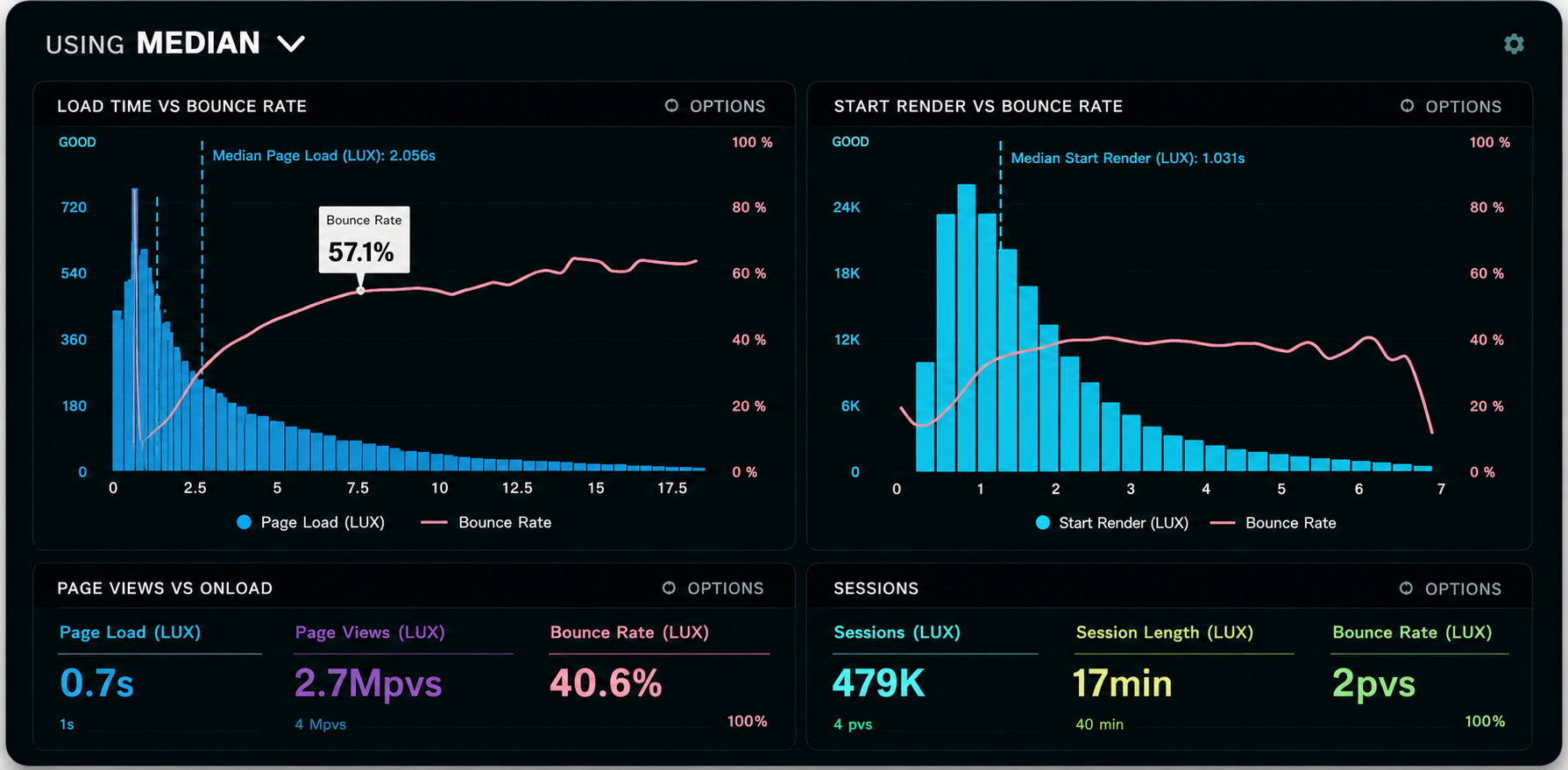Viewport: 1568px width, 770px height.
Task: Select the Page Load (LUX) metric heading
Action: point(130,632)
